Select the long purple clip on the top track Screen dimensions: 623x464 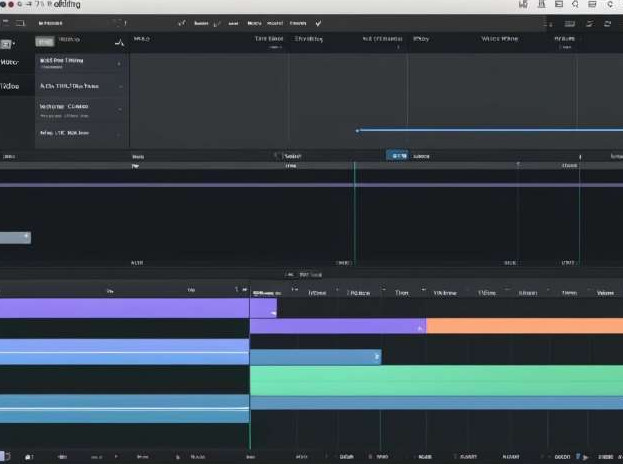(x=124, y=308)
